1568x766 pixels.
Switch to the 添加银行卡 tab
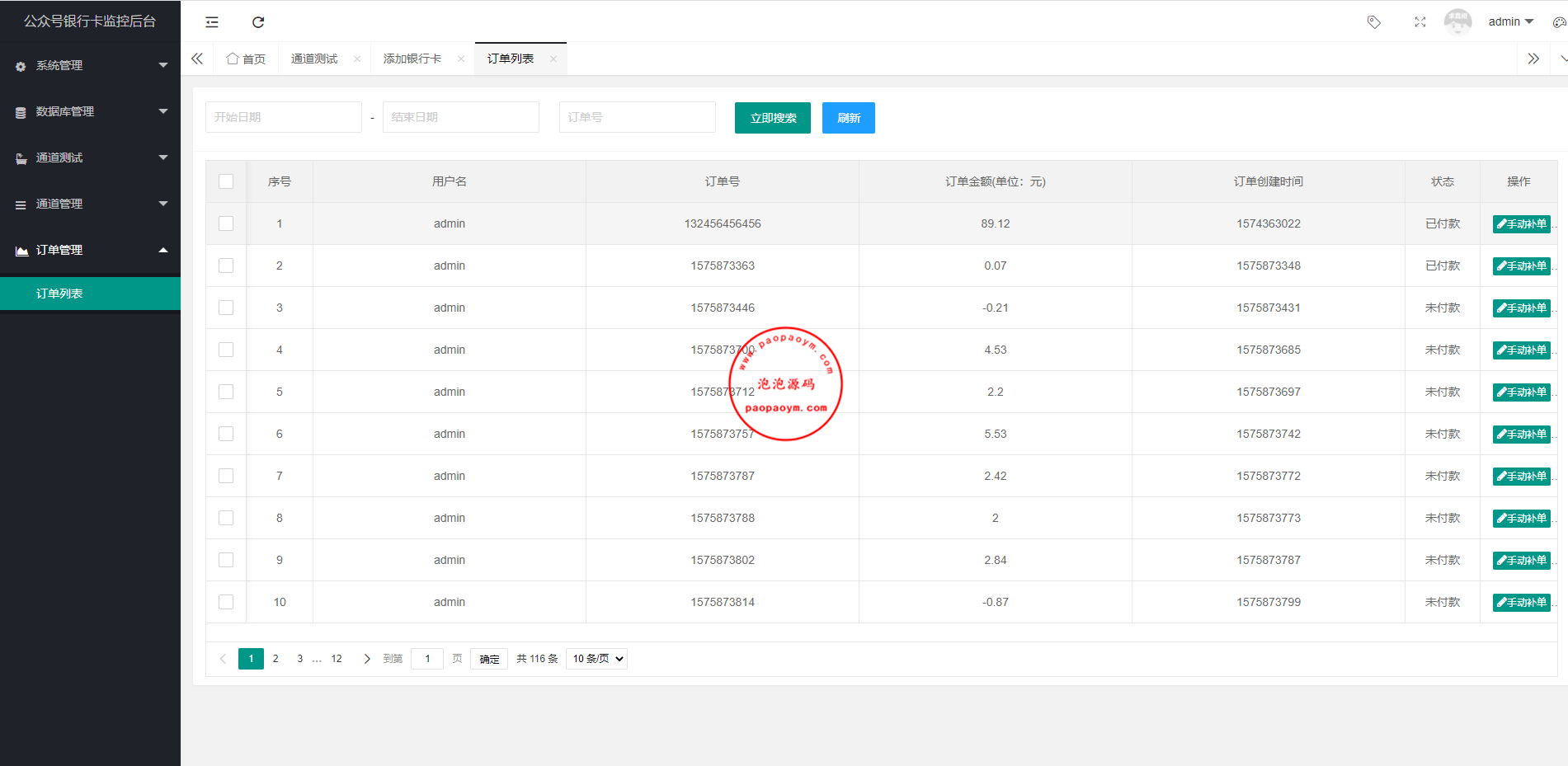pyautogui.click(x=412, y=59)
